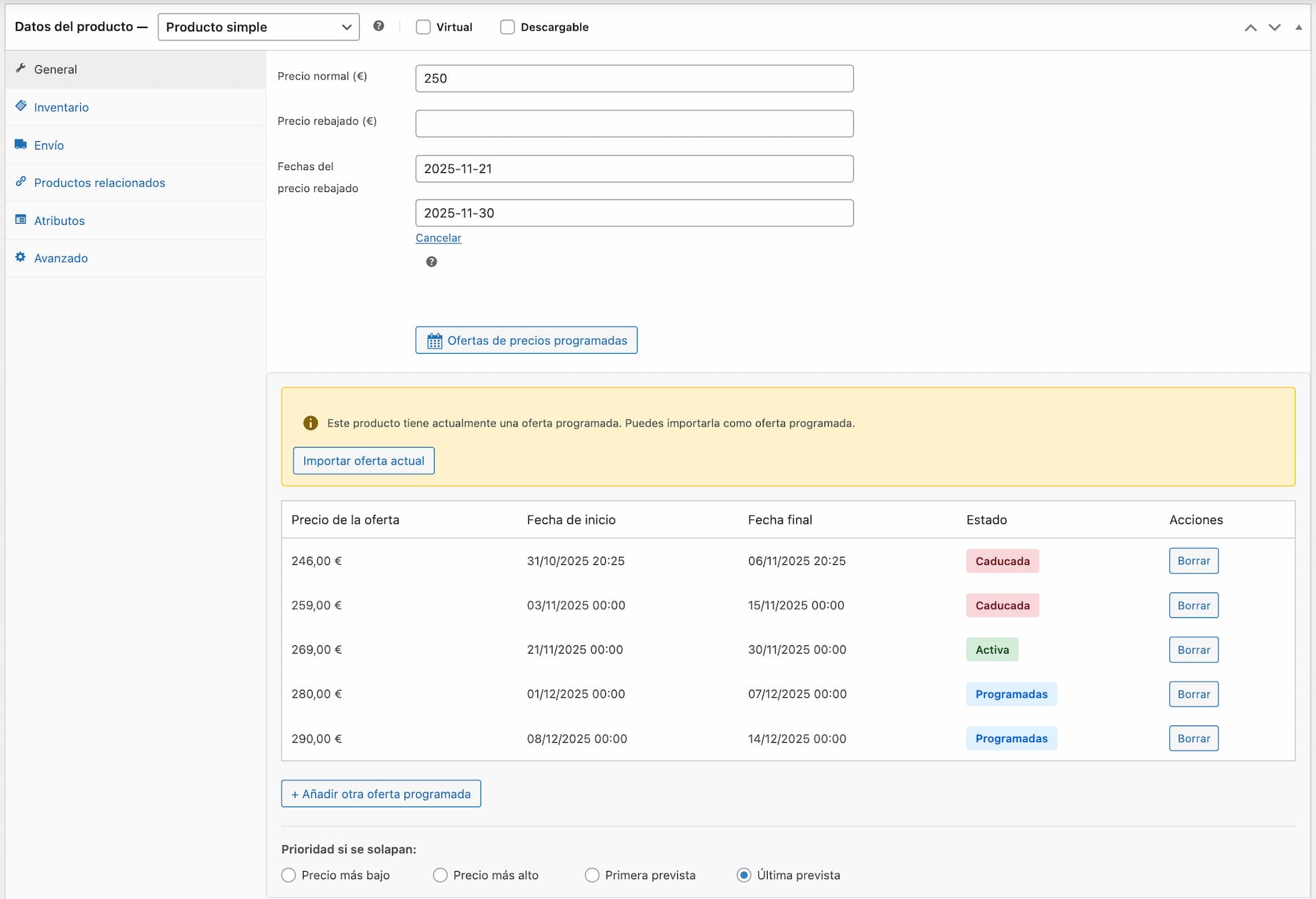Screen dimensions: 1316x899
Task: Open Inventario via its tag icon
Action: coord(20,106)
